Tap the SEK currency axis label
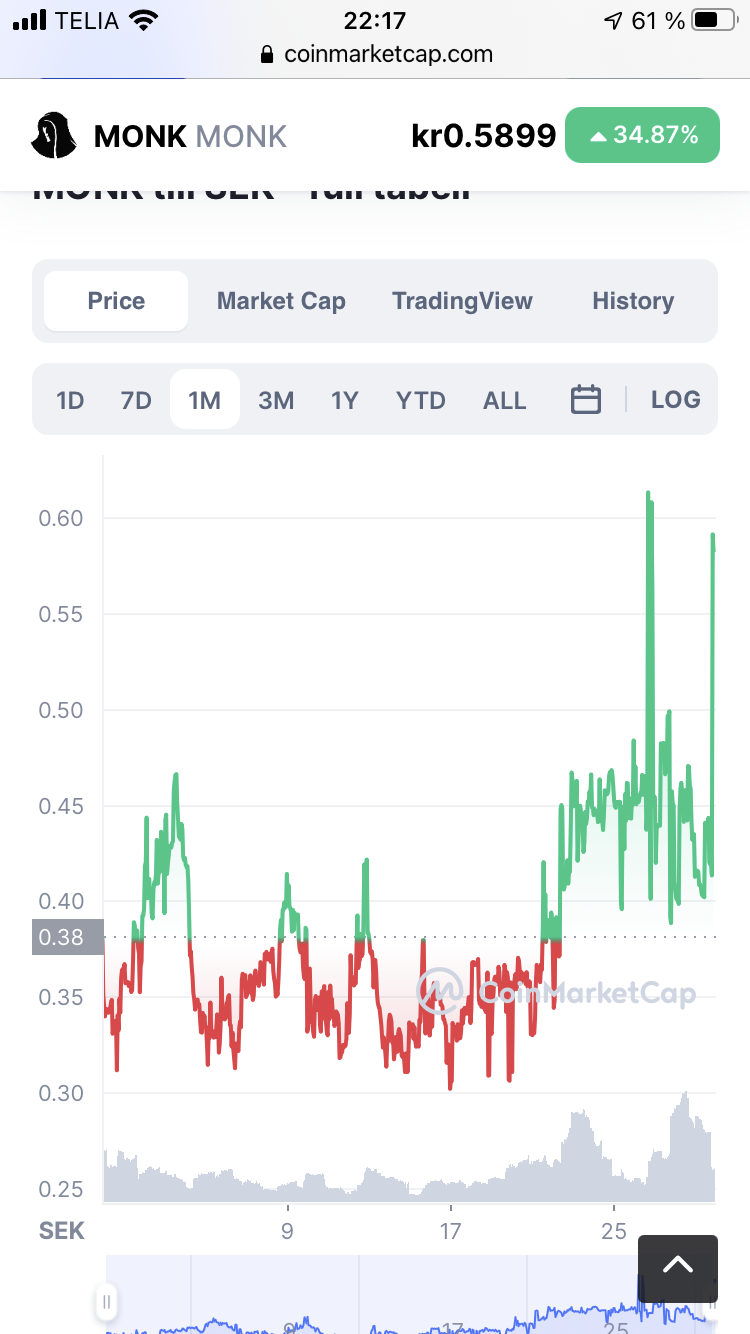Image resolution: width=750 pixels, height=1334 pixels. point(61,1230)
